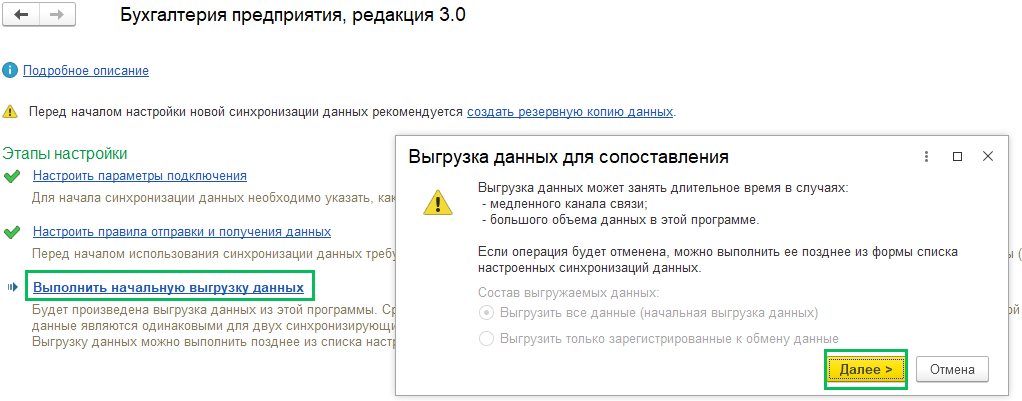Image resolution: width=1022 pixels, height=401 pixels.
Task: Click dialog title 'Выгрузка данных для сопоставления'
Action: [x=568, y=157]
